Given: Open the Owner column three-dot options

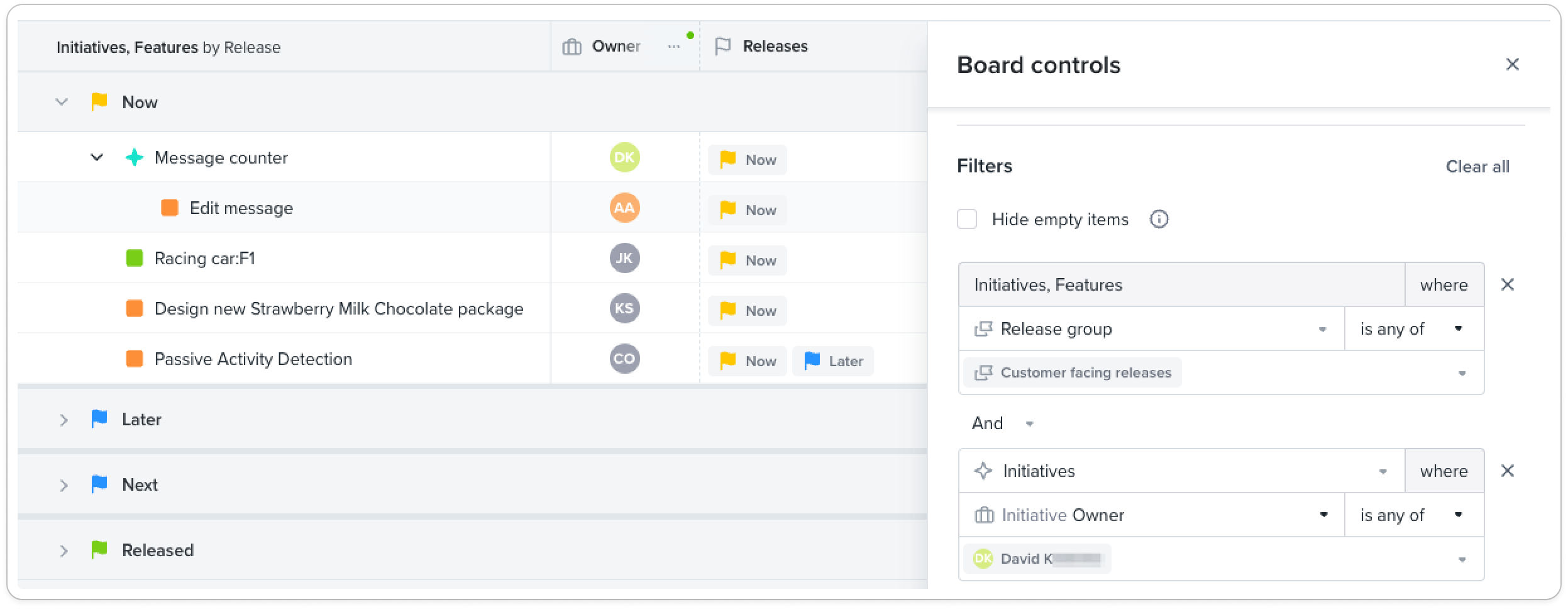Looking at the screenshot, I should (673, 47).
